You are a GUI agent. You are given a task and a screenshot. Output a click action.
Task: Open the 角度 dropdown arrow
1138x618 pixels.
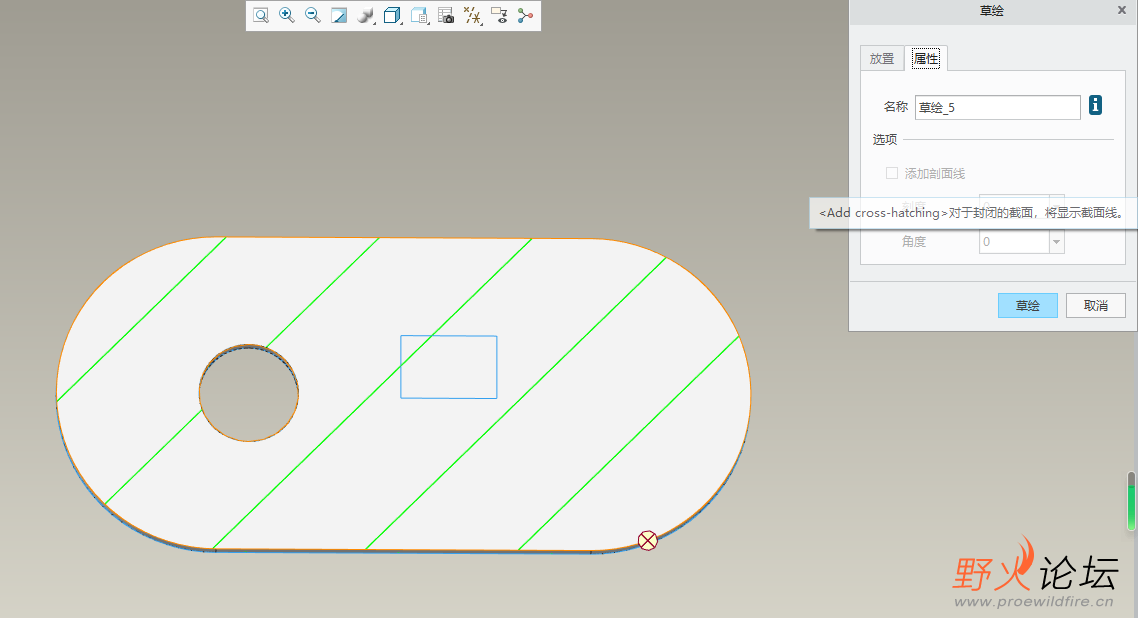click(1057, 242)
